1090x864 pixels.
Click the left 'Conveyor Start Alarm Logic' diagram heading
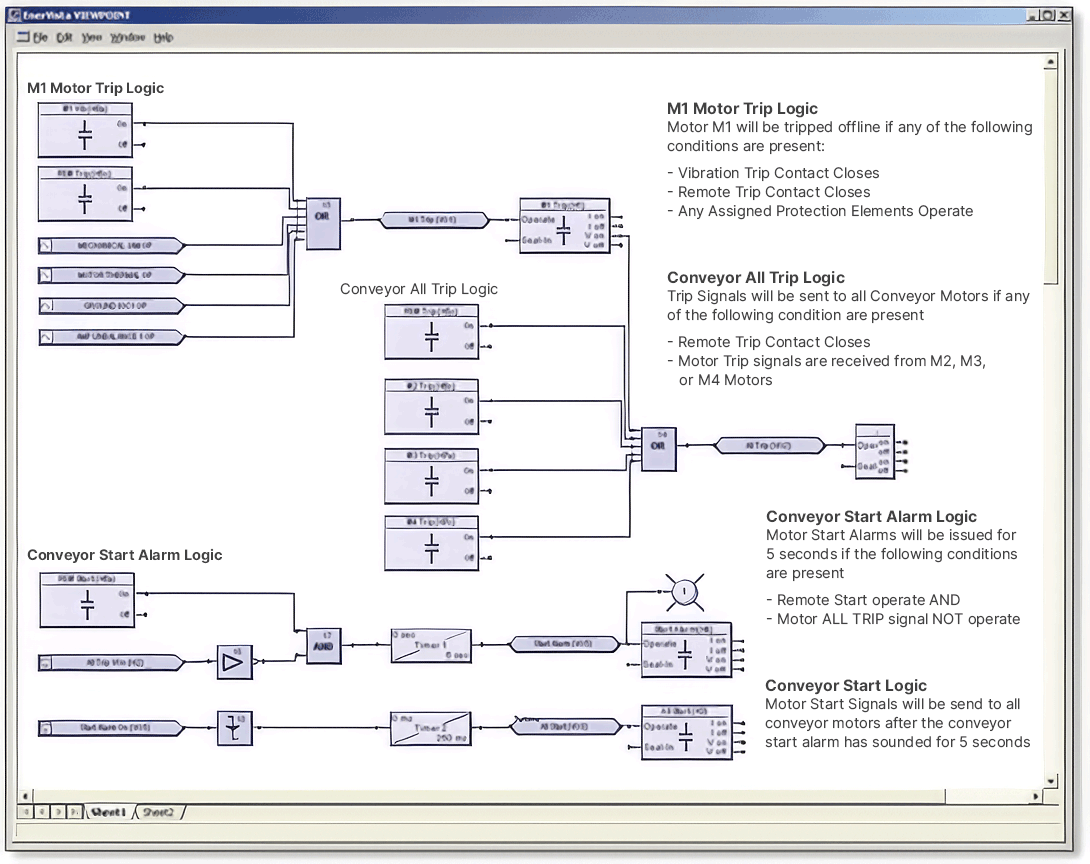(124, 555)
